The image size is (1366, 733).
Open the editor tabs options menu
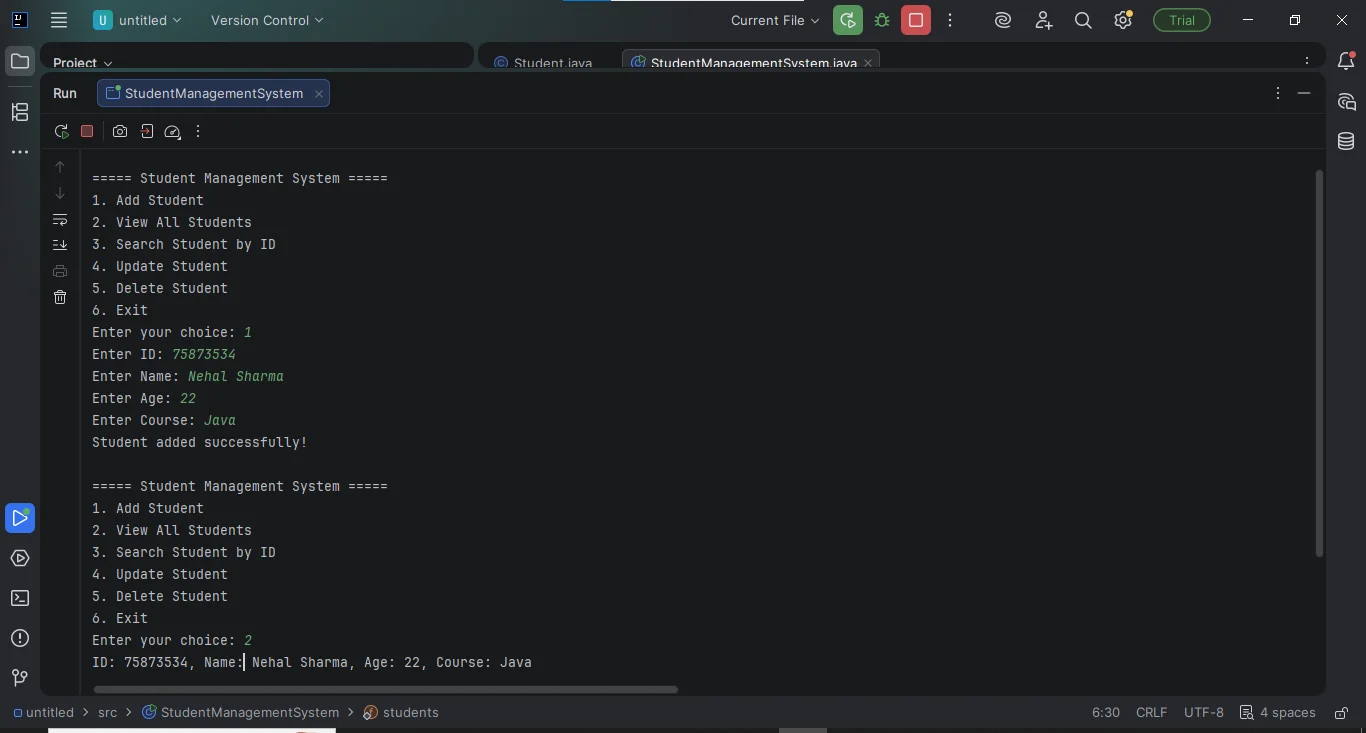pyautogui.click(x=1307, y=62)
